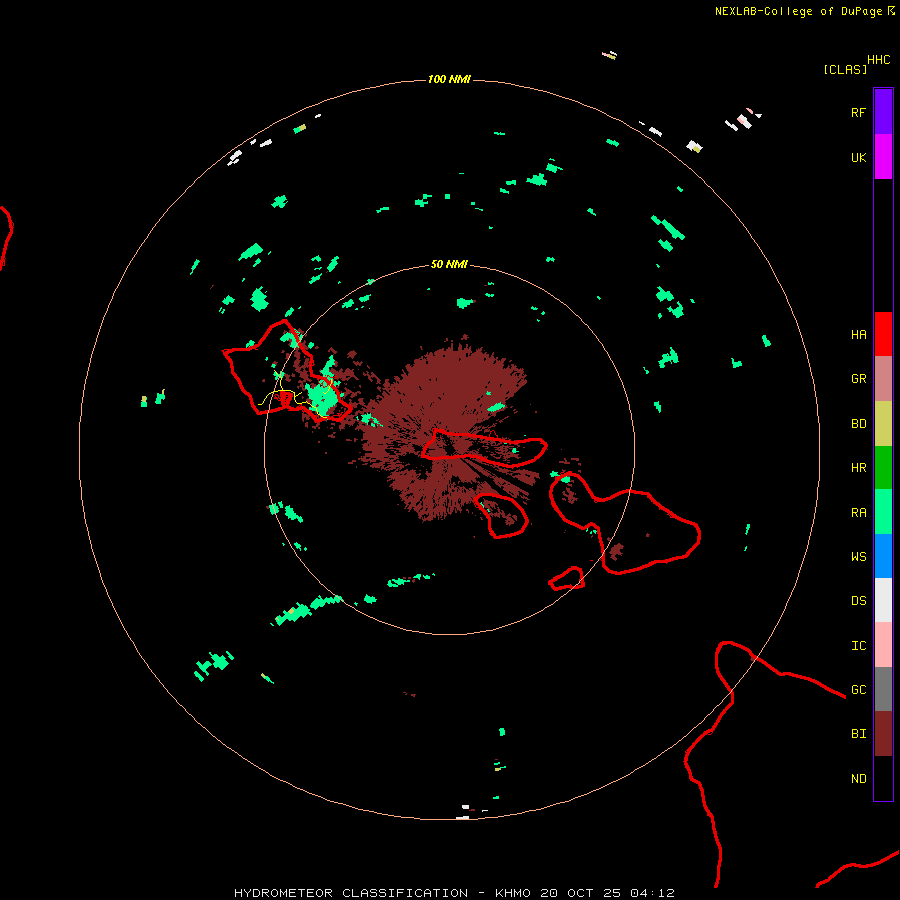Viewport: 900px width, 900px height.
Task: Click the KHMO station identifier
Action: coord(513,893)
